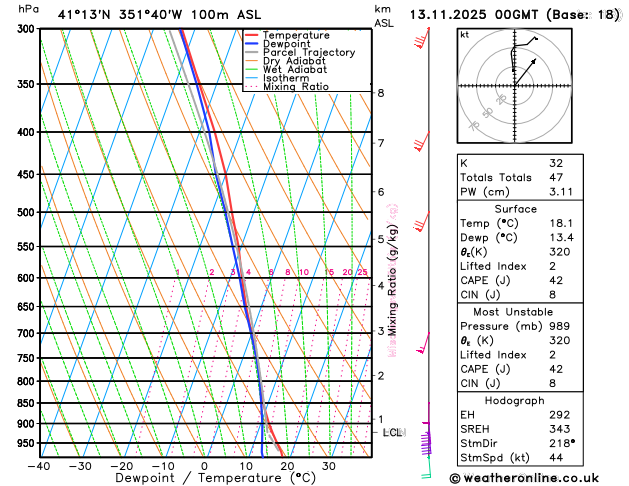Viewport: 629px width, 486px height.
Task: Click the km ASL axis label
Action: coord(384,16)
